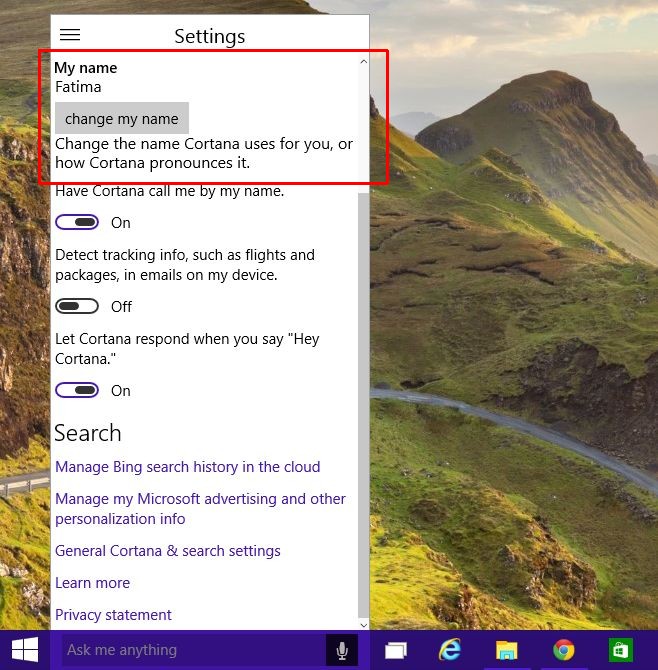Click the change my name button
Screen dimensions: 658x670
point(122,118)
